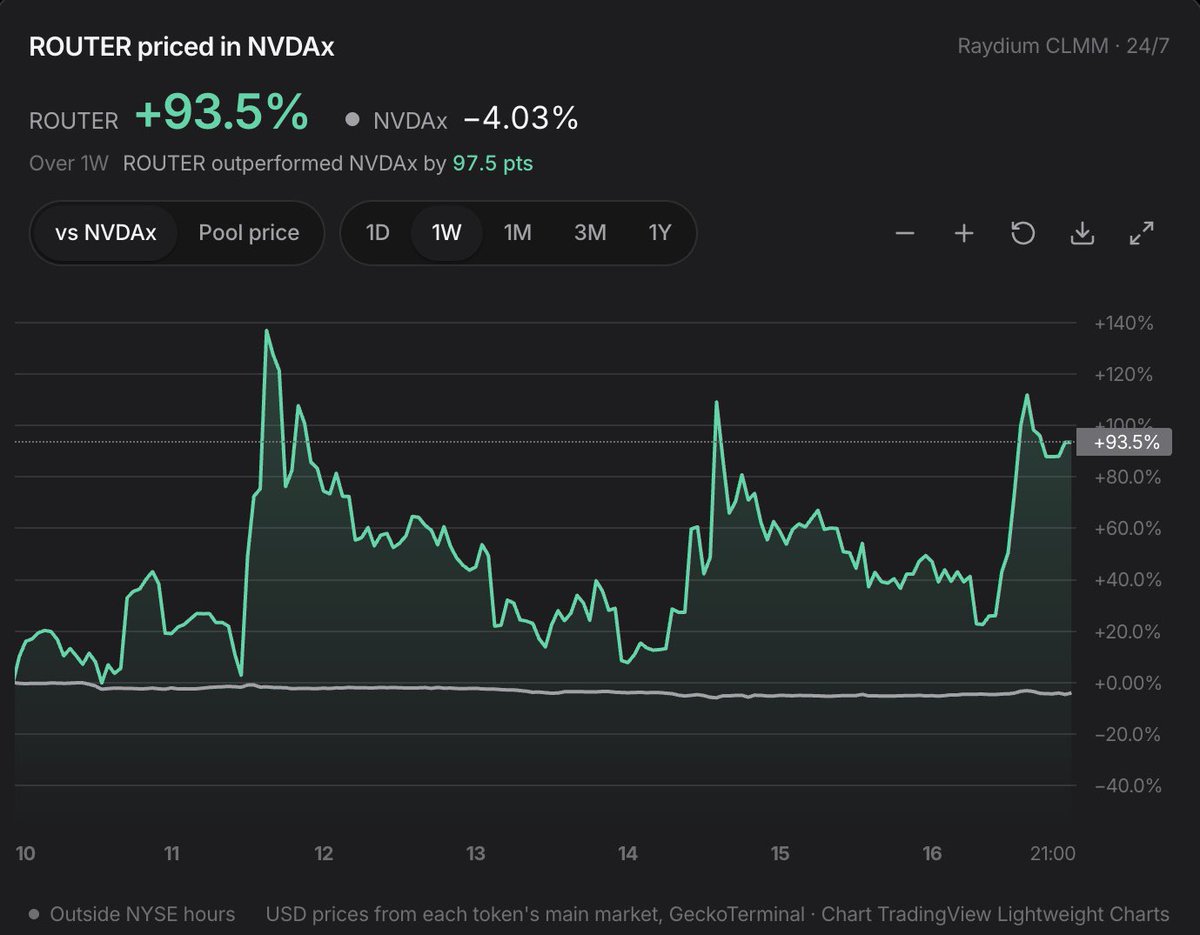Viewport: 1200px width, 935px height.
Task: Click Chart TradingView Lightweight Charts credit
Action: click(995, 914)
